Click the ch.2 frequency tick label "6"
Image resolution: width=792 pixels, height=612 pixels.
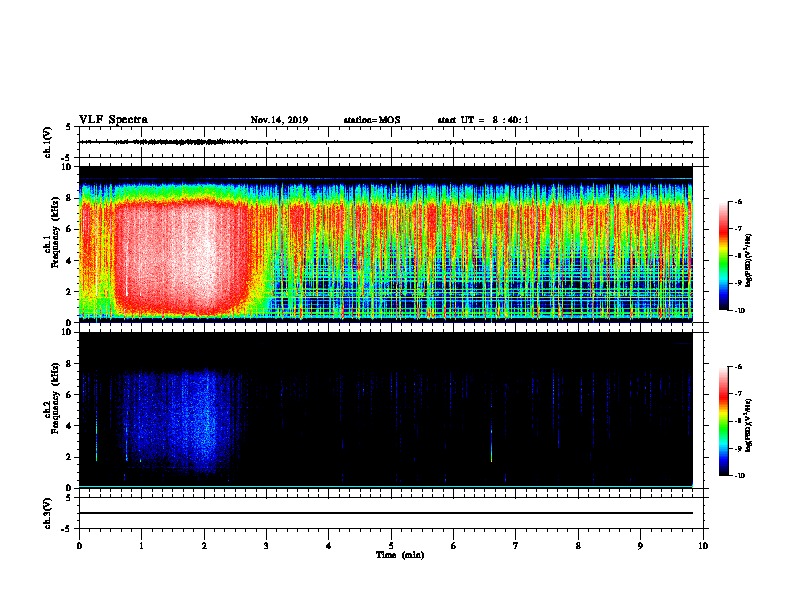pyautogui.click(x=70, y=395)
